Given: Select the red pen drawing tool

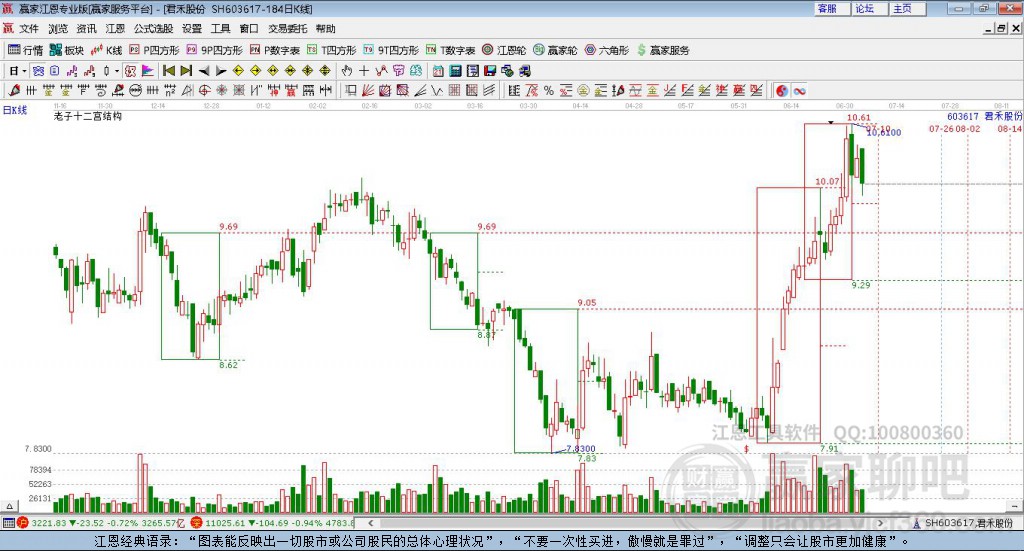Looking at the screenshot, I should 14,91.
